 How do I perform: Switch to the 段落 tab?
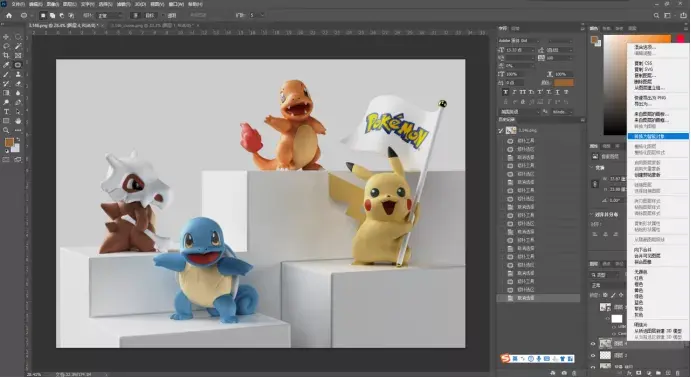[x=515, y=29]
